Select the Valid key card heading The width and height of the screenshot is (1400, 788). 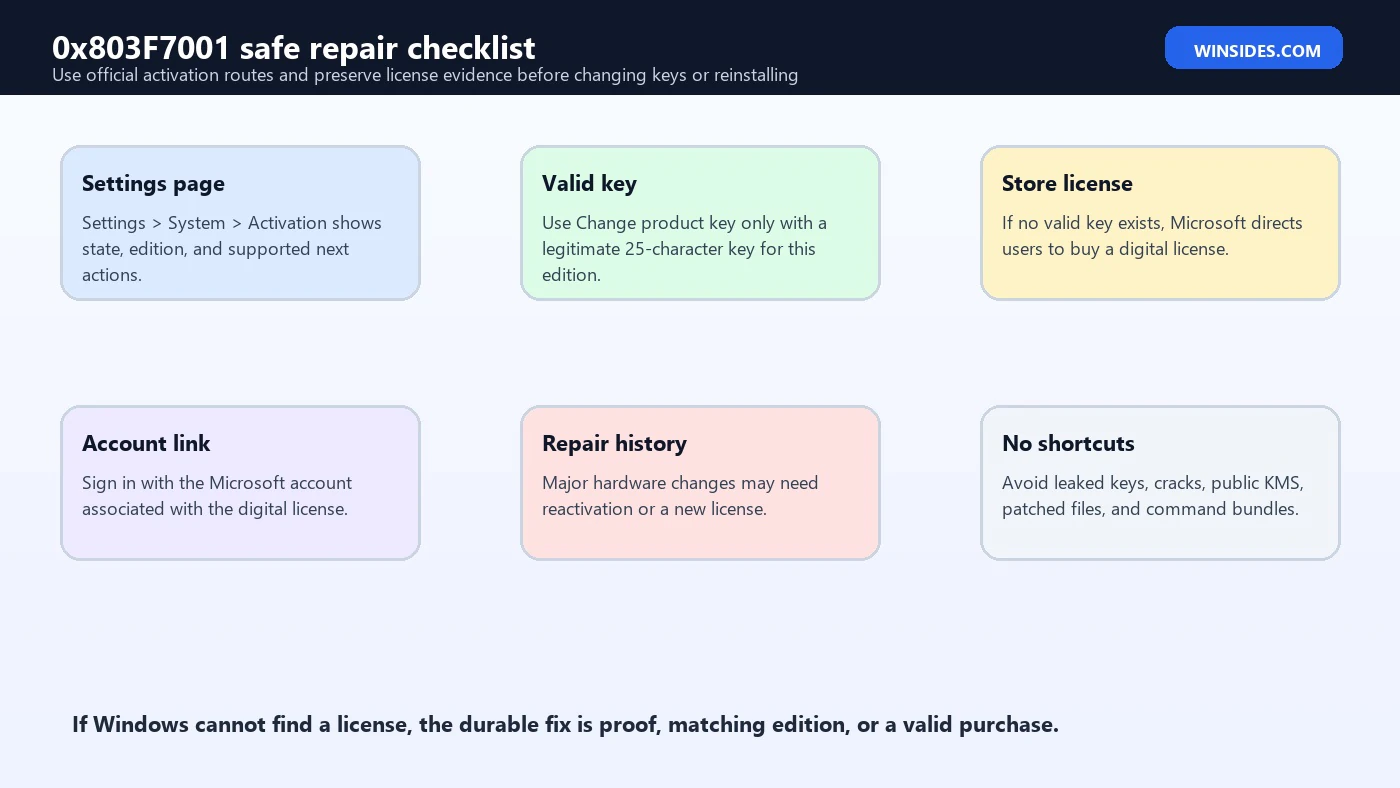point(589,184)
